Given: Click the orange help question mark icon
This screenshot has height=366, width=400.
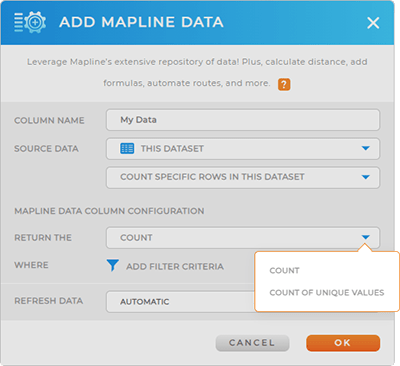Looking at the screenshot, I should [284, 84].
